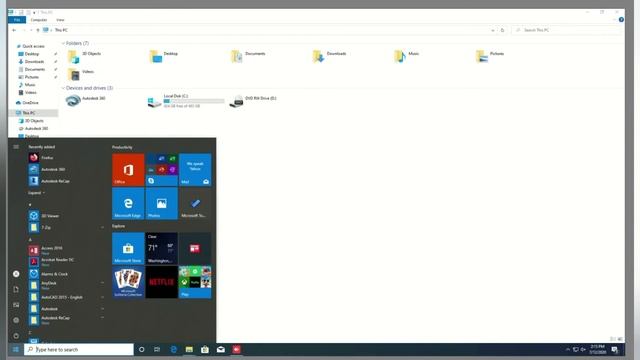Screen dimensions: 640x360
Task: Refresh the This PC view
Action: click(502, 30)
